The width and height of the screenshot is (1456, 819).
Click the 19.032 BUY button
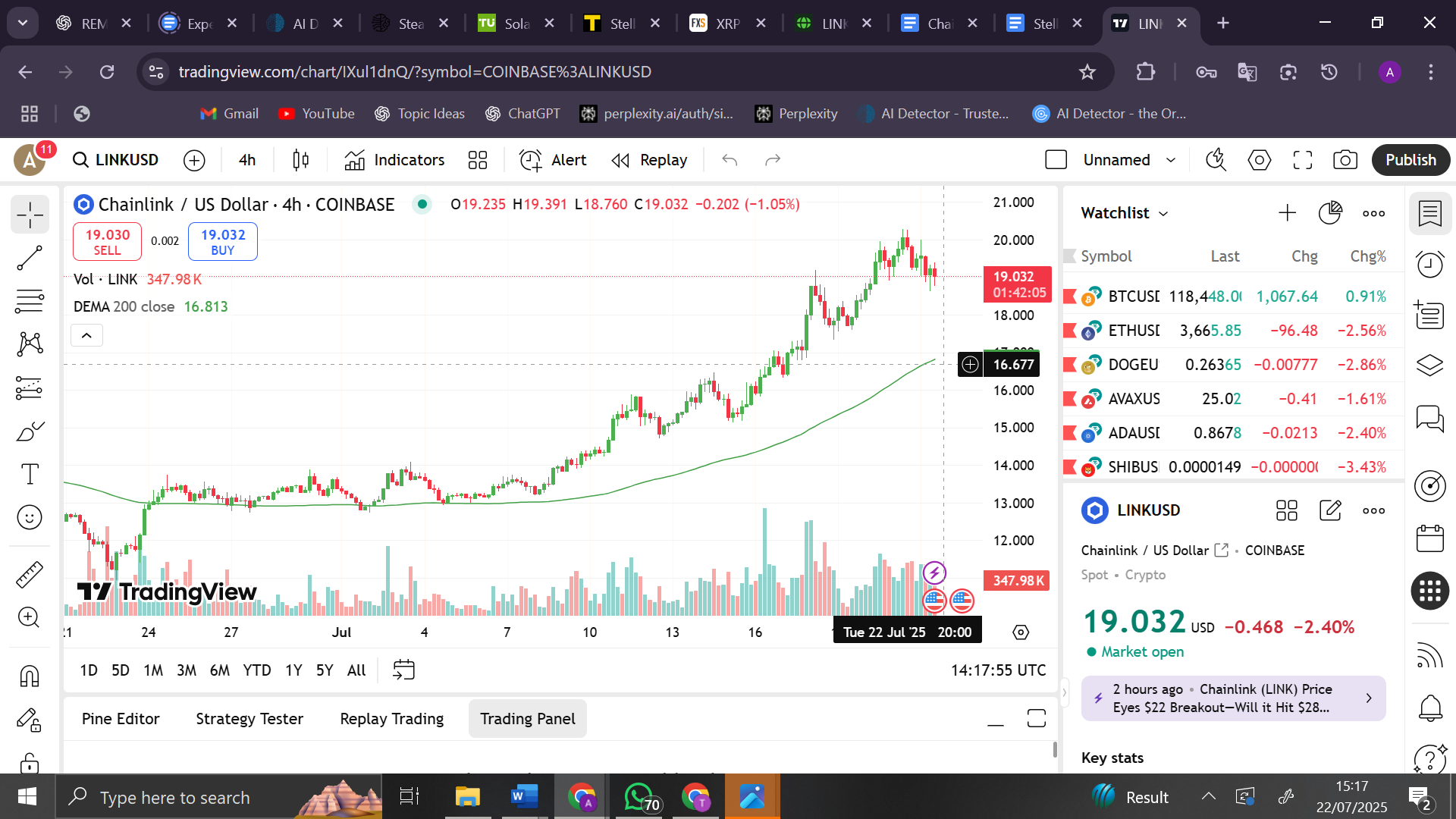(223, 242)
